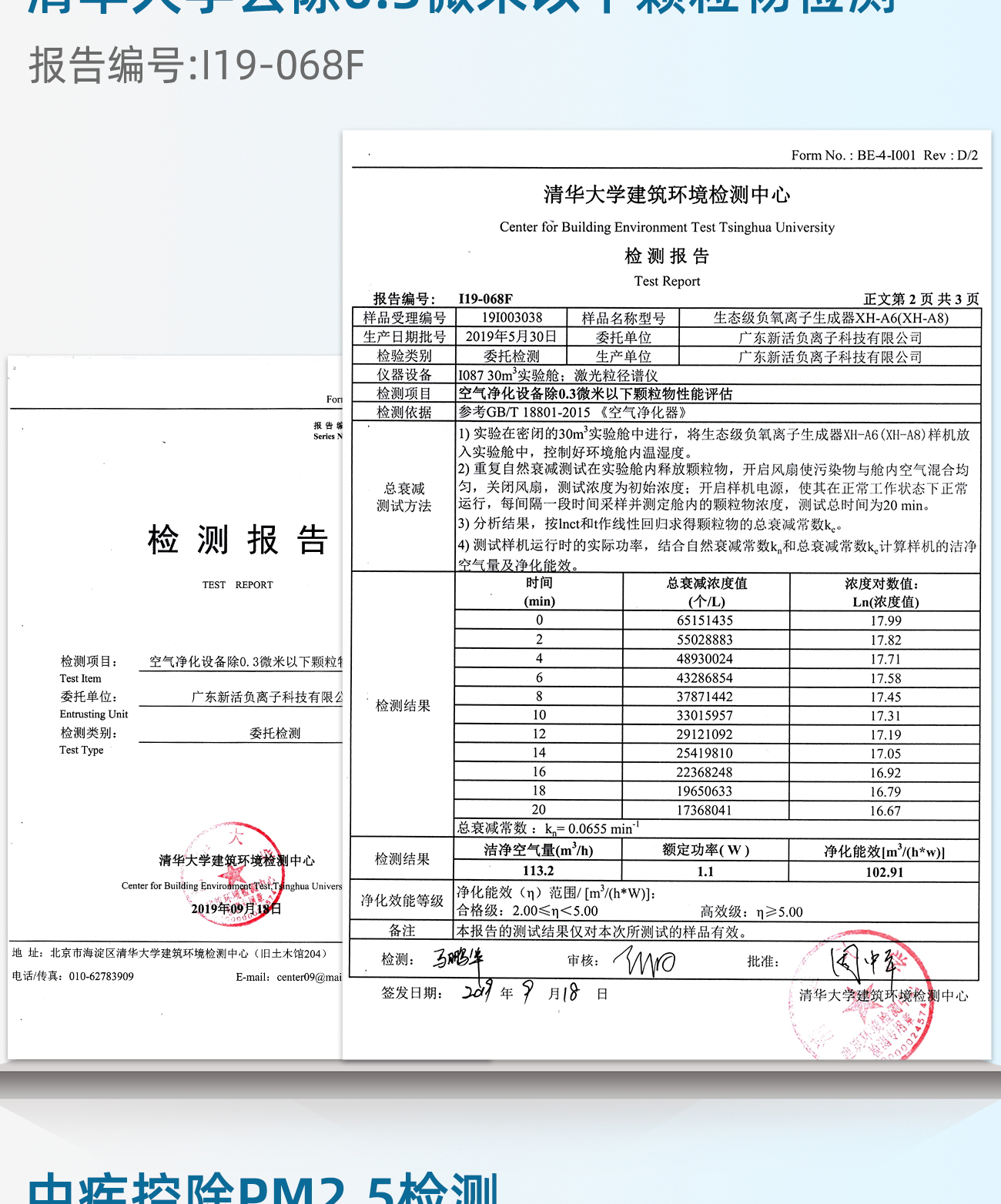Click log value 16.79
1001x1204 pixels.
tap(885, 792)
